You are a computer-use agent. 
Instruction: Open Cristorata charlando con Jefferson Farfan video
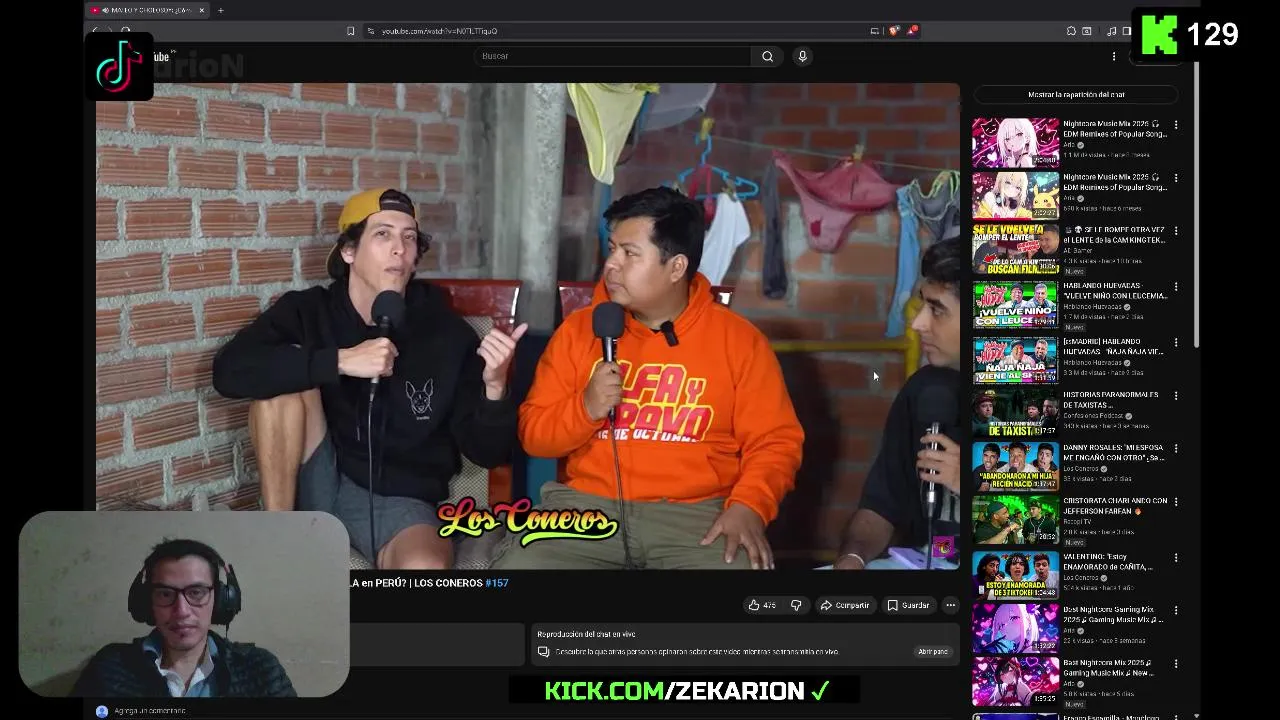point(1015,519)
